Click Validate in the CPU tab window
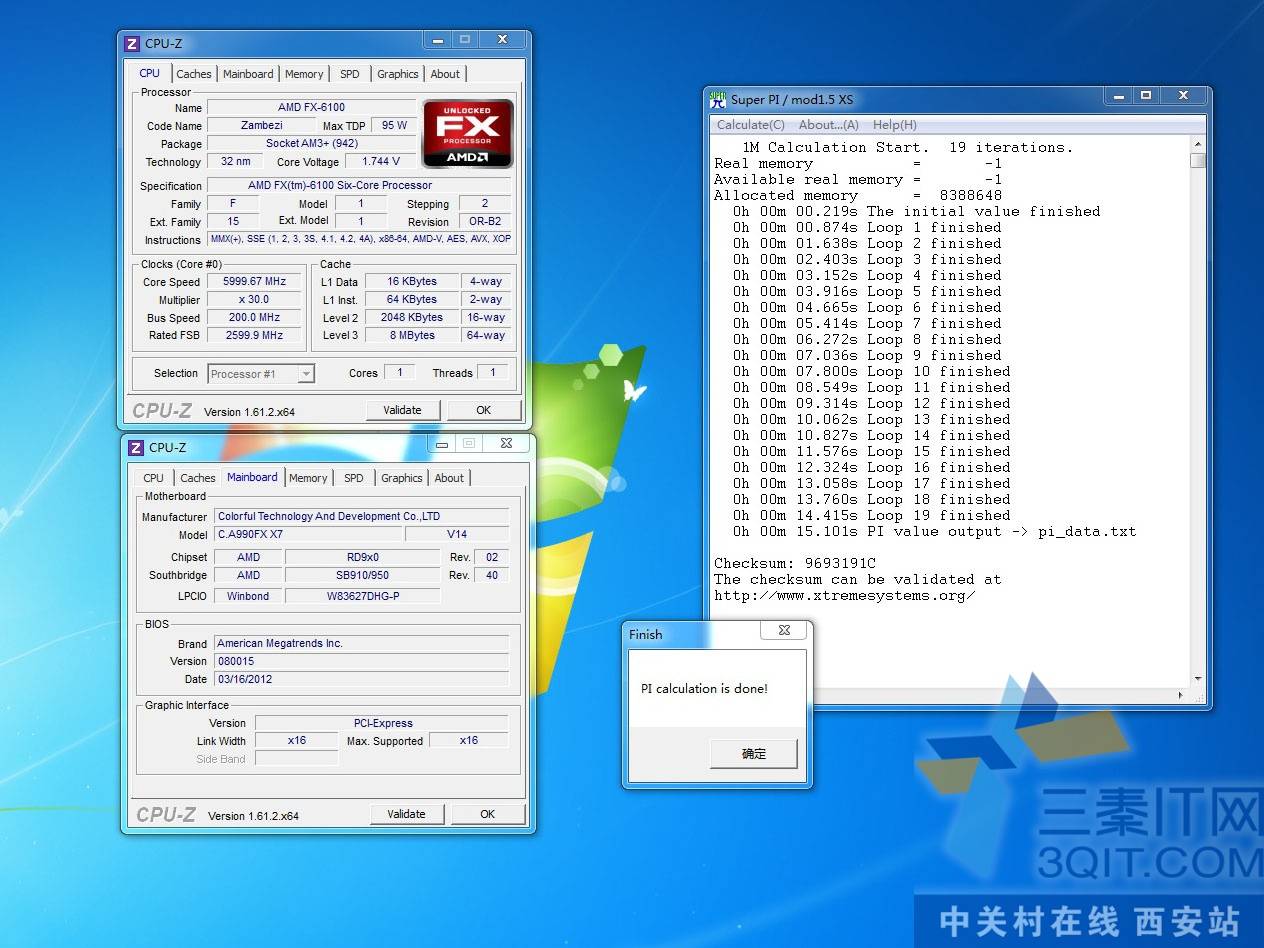The width and height of the screenshot is (1264, 948). pos(402,410)
